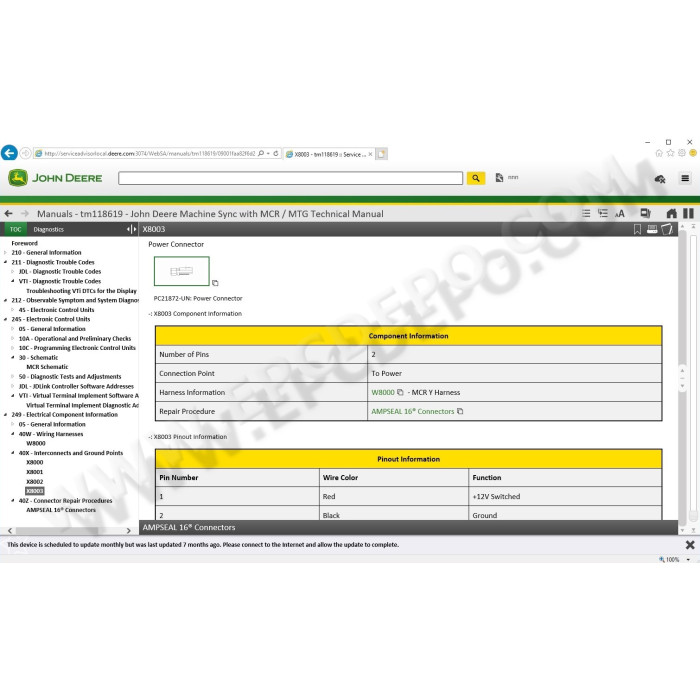This screenshot has height=700, width=700.
Task: Click the multi-window icon in manual toolbar
Action: pyautogui.click(x=645, y=213)
